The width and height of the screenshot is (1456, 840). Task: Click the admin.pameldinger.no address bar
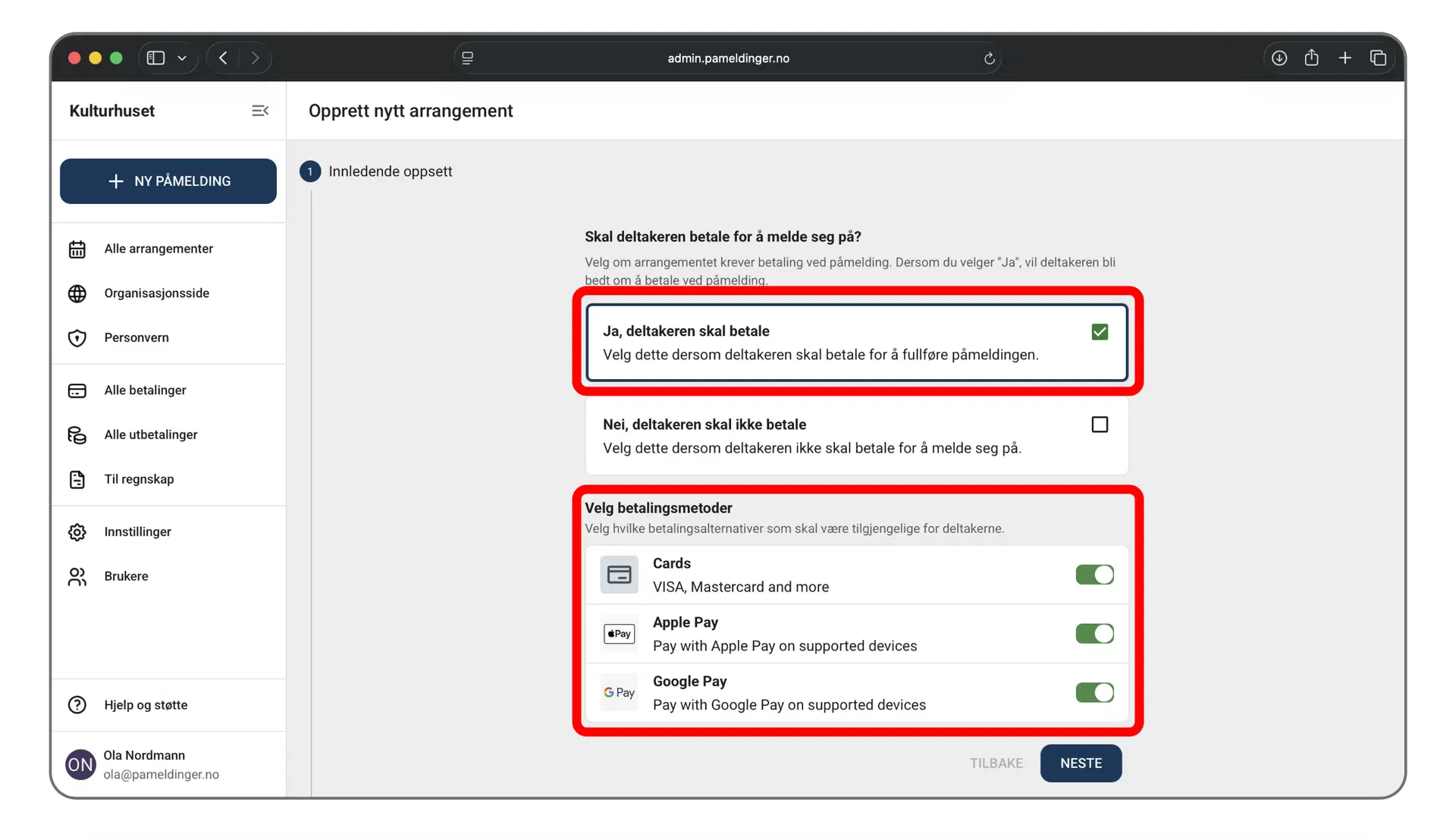pyautogui.click(x=728, y=58)
